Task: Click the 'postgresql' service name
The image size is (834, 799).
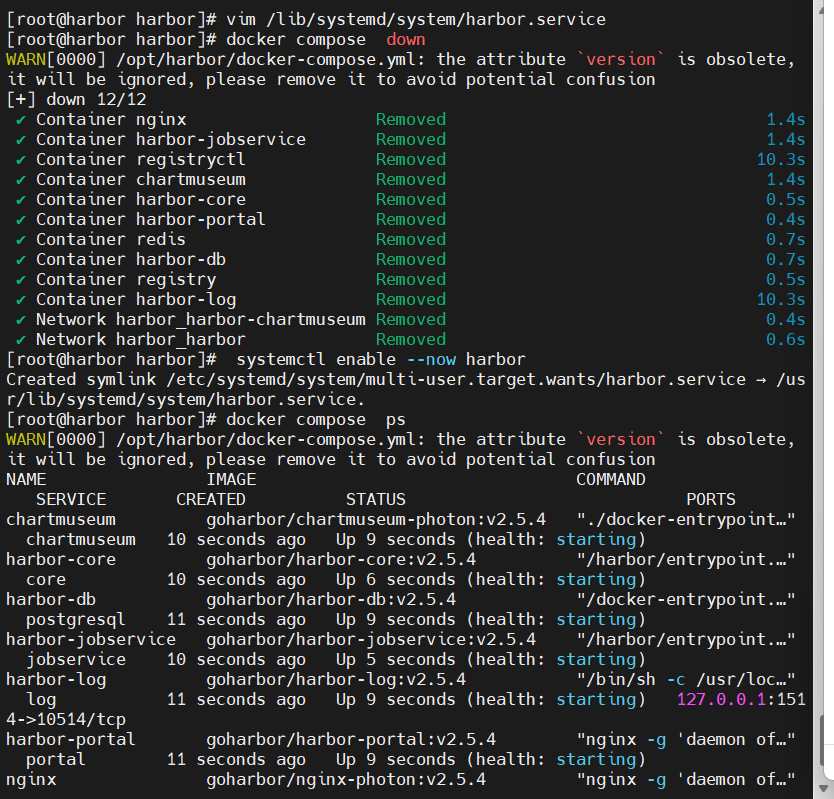Action: pos(76,620)
